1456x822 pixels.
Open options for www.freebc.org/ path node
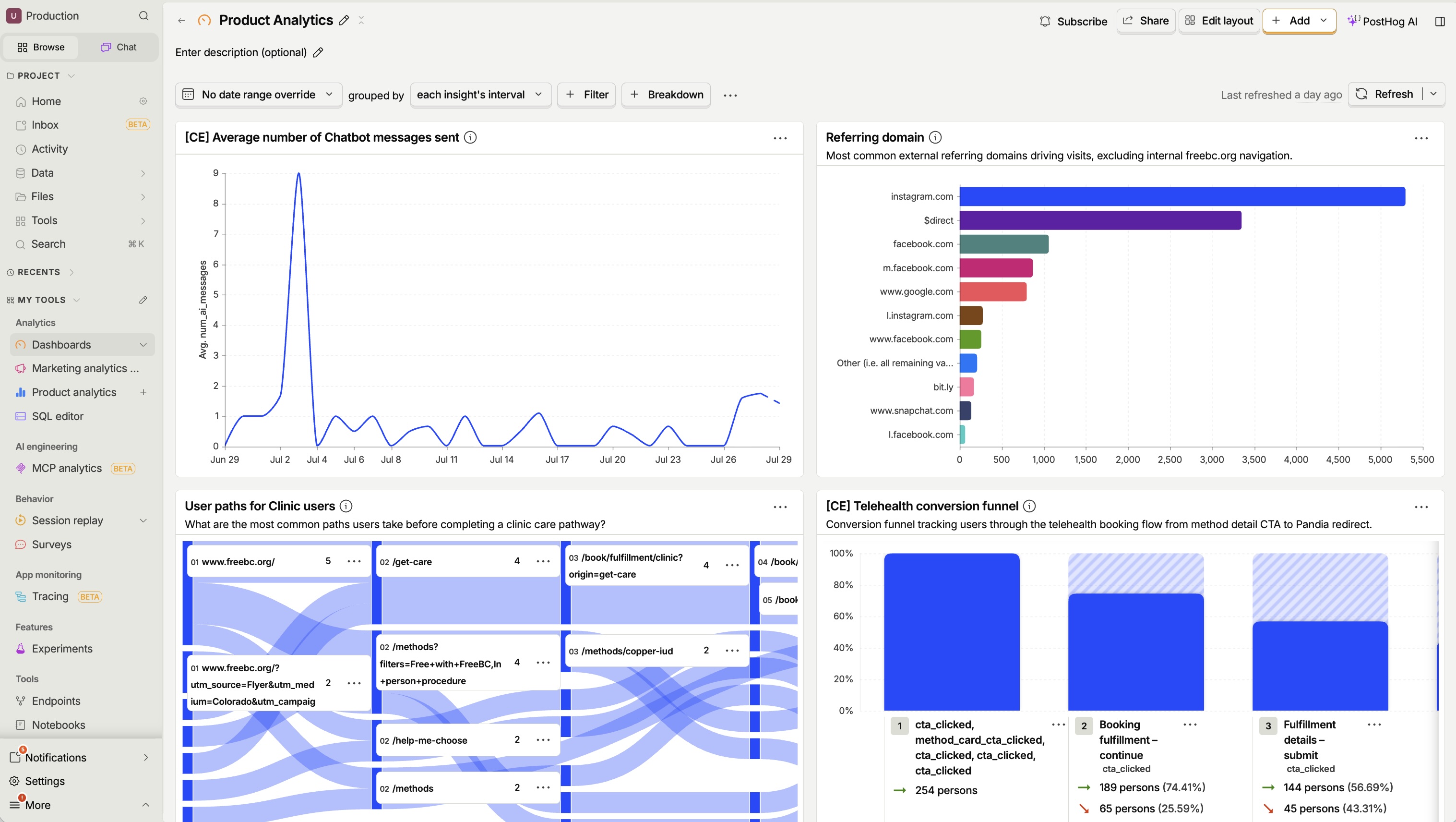354,561
